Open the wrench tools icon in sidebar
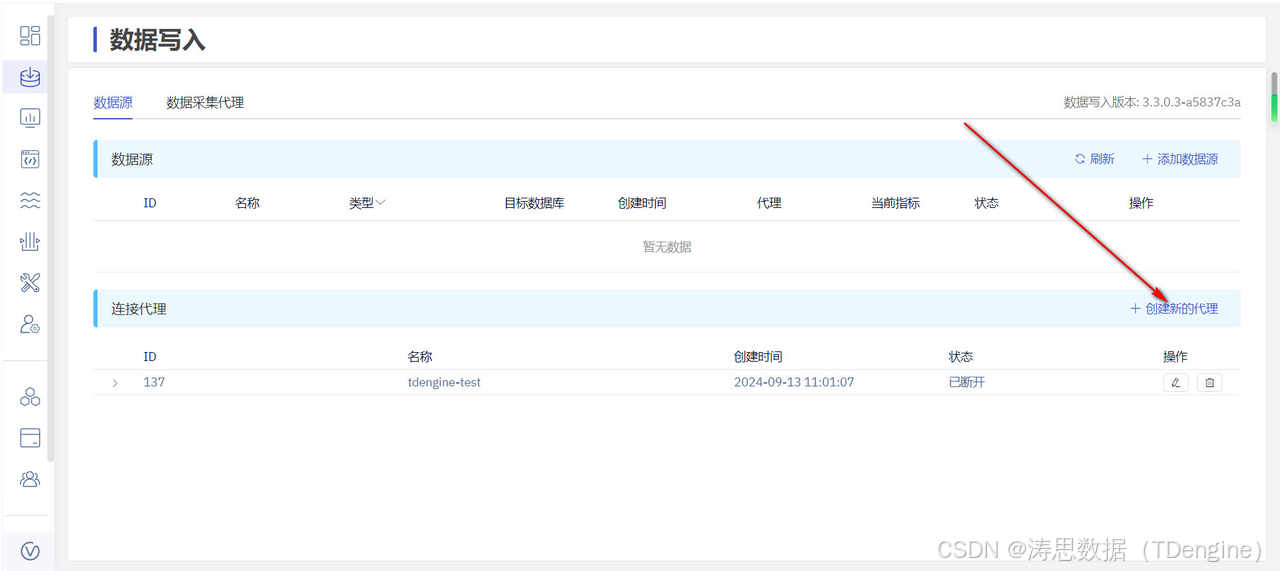Viewport: 1280px width, 571px height. click(30, 283)
